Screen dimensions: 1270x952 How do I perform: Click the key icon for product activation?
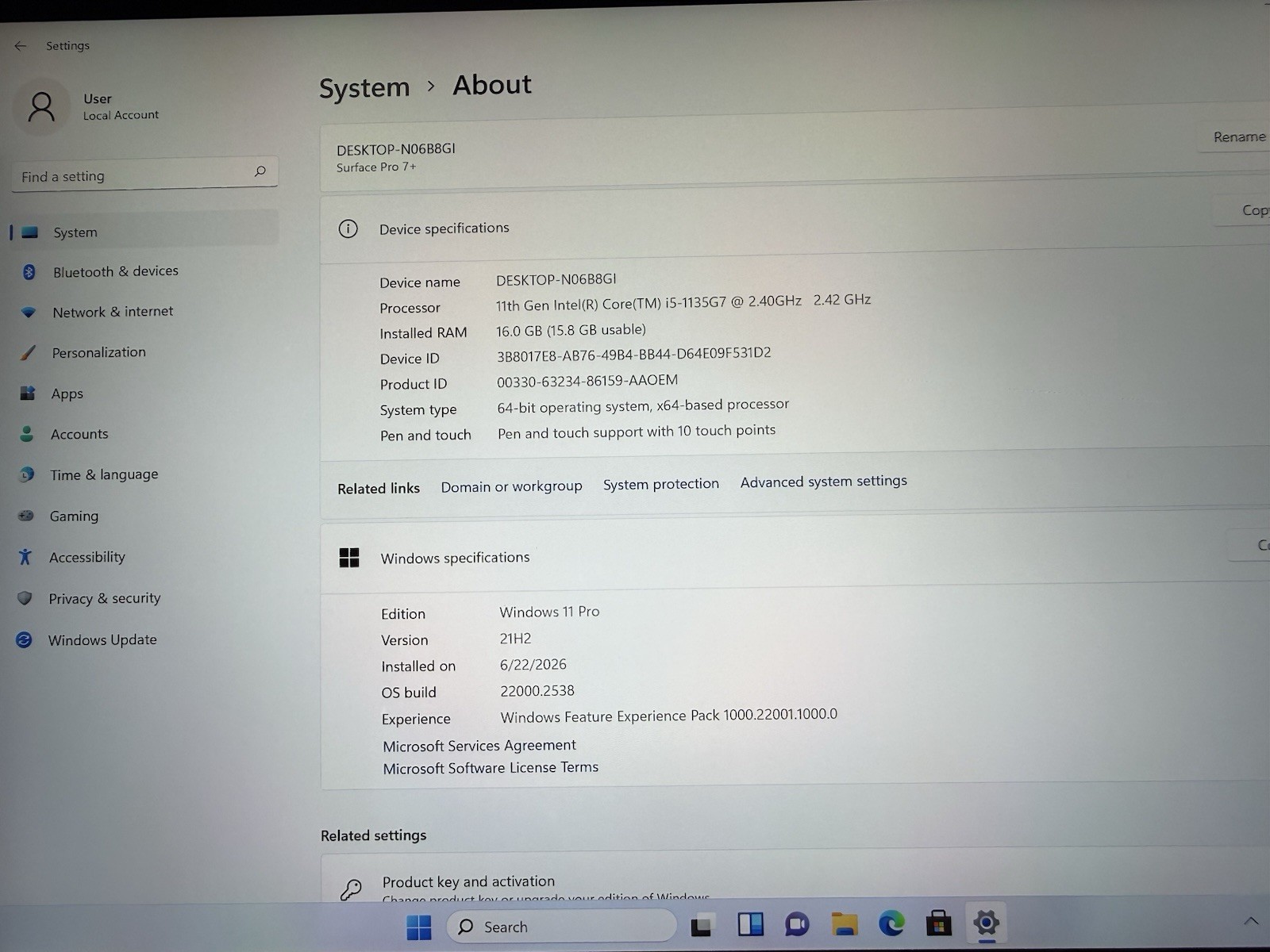click(351, 889)
